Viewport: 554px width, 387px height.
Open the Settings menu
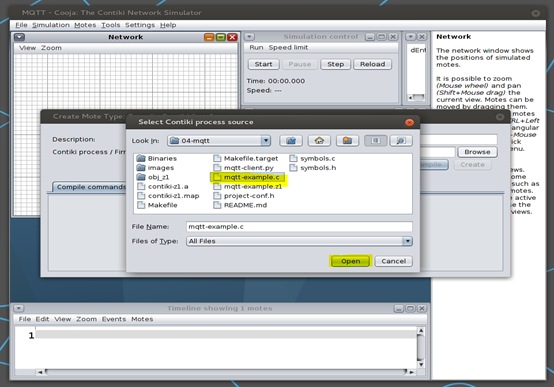point(140,25)
